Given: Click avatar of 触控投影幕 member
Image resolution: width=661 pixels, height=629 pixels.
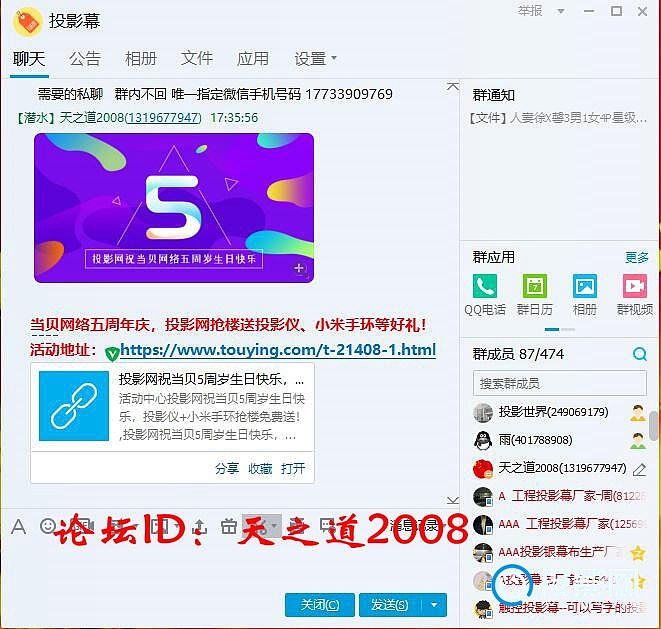Looking at the screenshot, I should click(x=483, y=608).
